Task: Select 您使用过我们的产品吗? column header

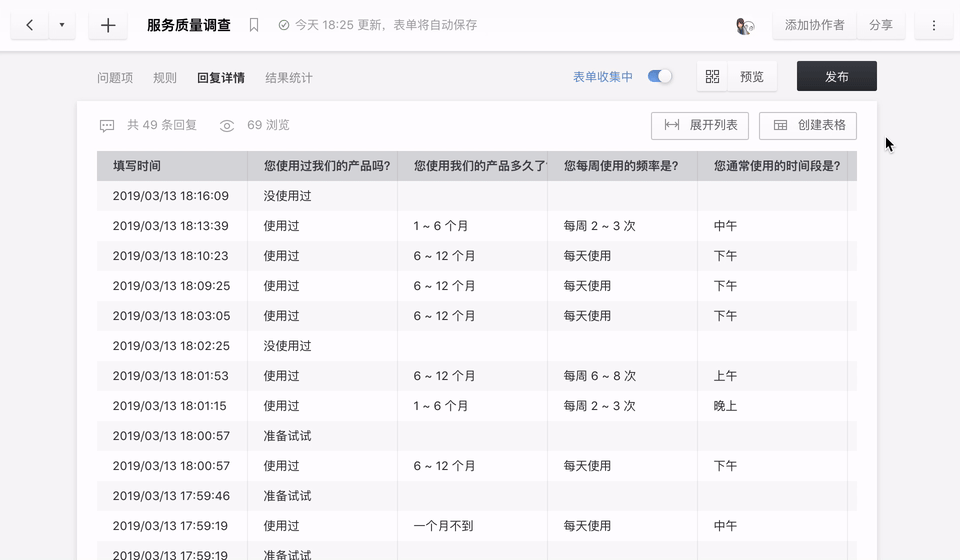Action: (323, 166)
